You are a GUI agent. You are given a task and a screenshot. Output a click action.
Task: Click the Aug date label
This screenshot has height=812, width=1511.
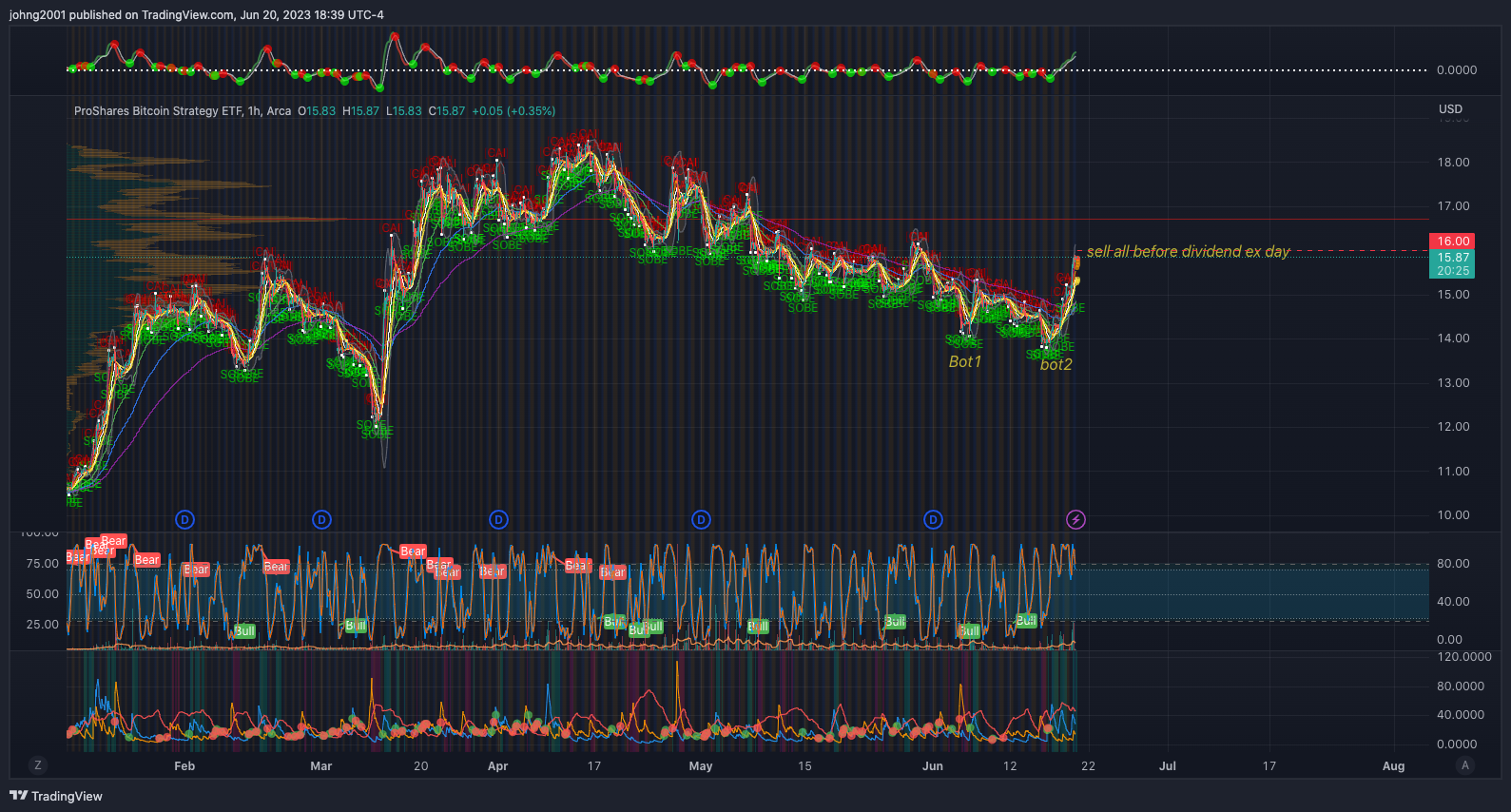[1393, 766]
